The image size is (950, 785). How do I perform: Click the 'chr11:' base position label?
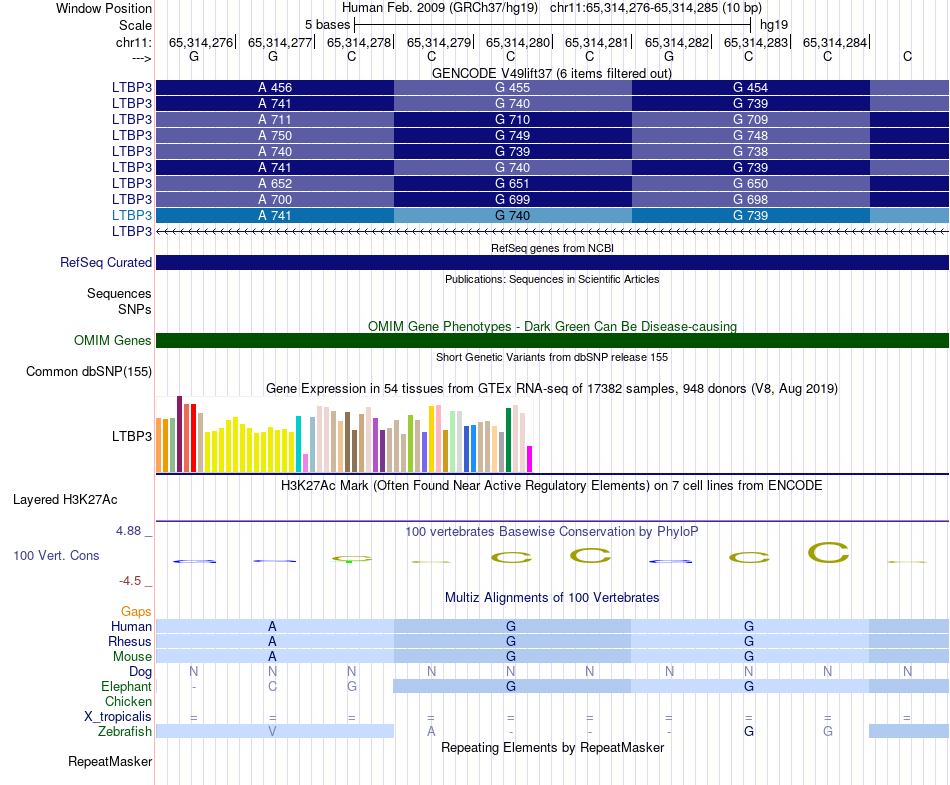click(x=133, y=42)
